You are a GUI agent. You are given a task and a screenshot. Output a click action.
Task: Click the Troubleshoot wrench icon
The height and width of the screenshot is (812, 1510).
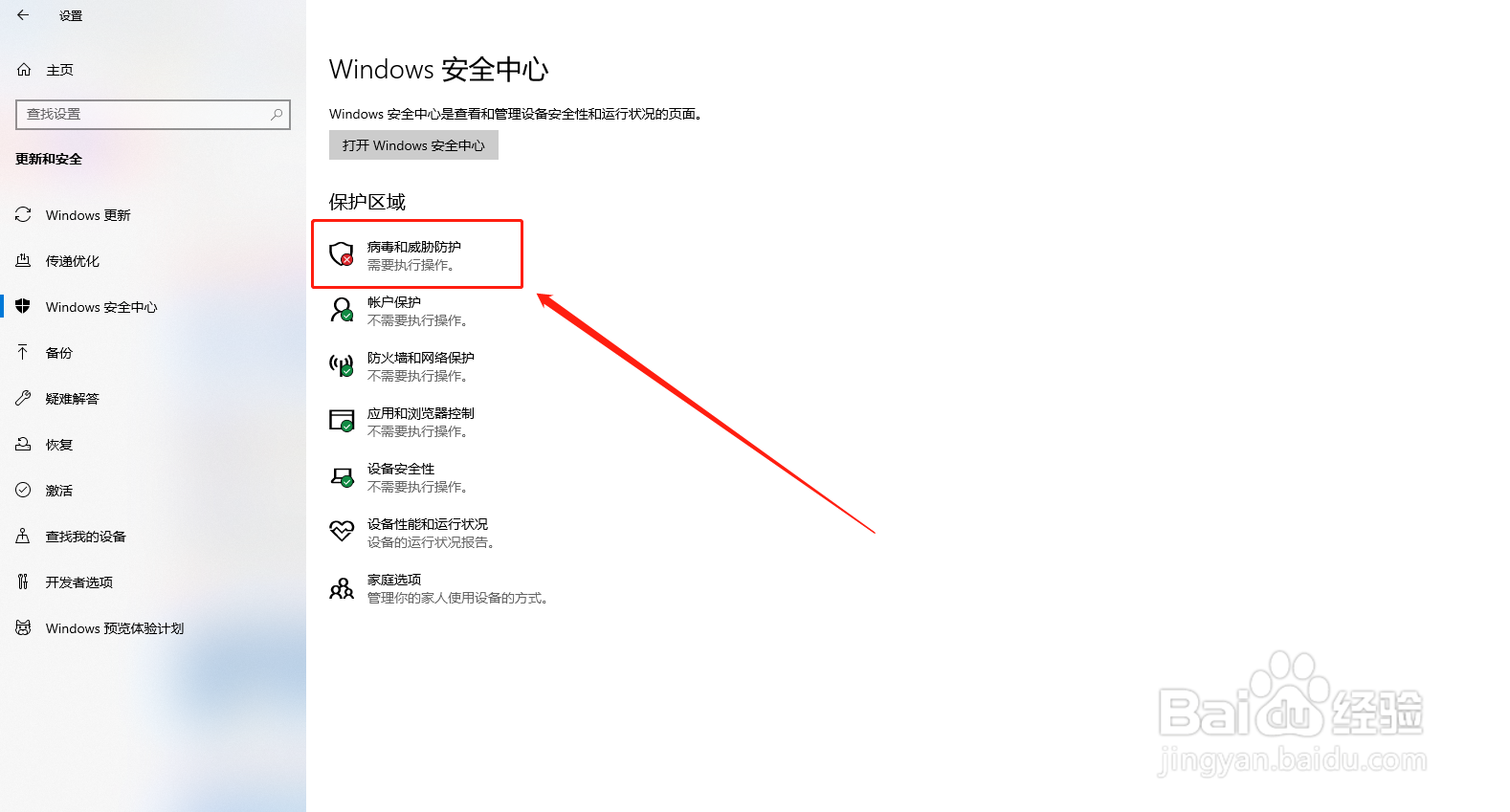point(23,398)
